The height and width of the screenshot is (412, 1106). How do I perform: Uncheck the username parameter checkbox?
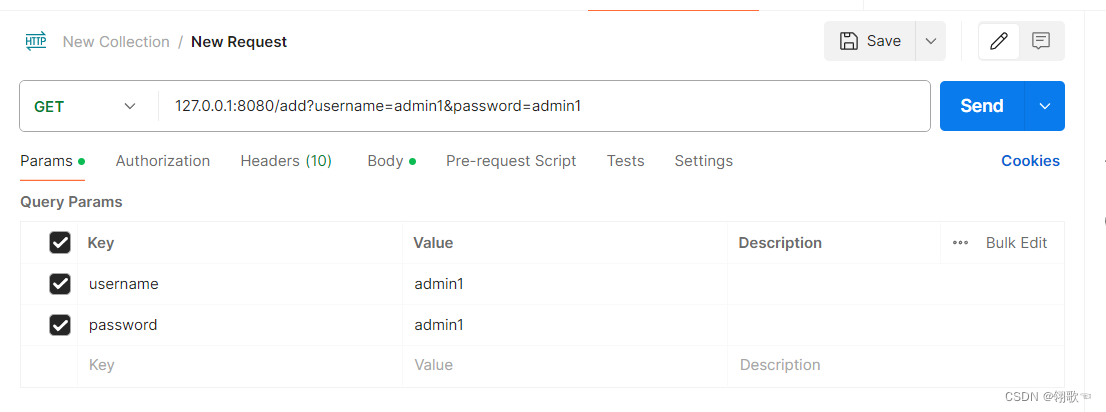(60, 284)
